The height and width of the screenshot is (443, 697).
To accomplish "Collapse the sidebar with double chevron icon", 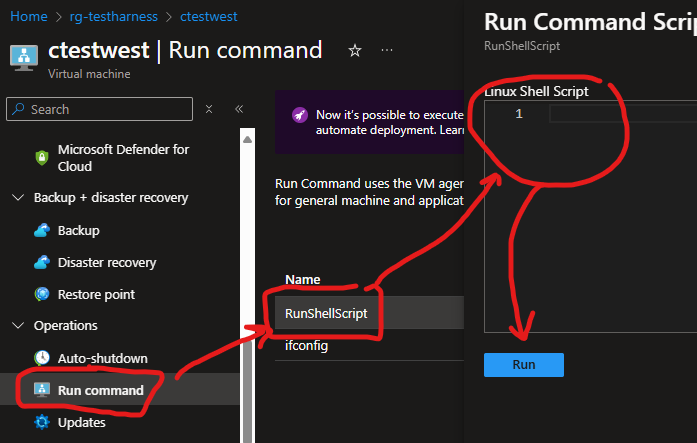I will tap(239, 109).
